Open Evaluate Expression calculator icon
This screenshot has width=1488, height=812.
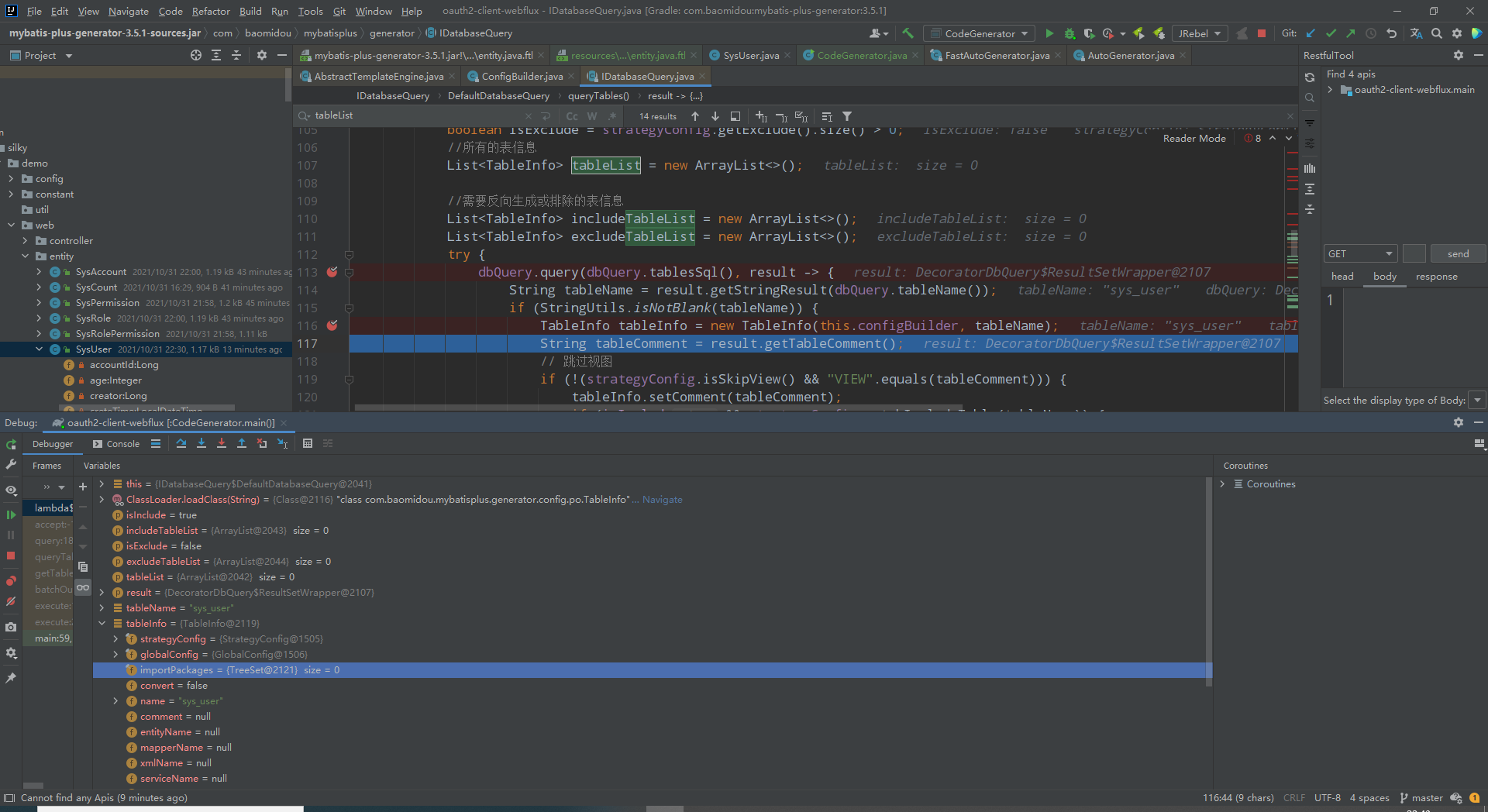(x=308, y=443)
